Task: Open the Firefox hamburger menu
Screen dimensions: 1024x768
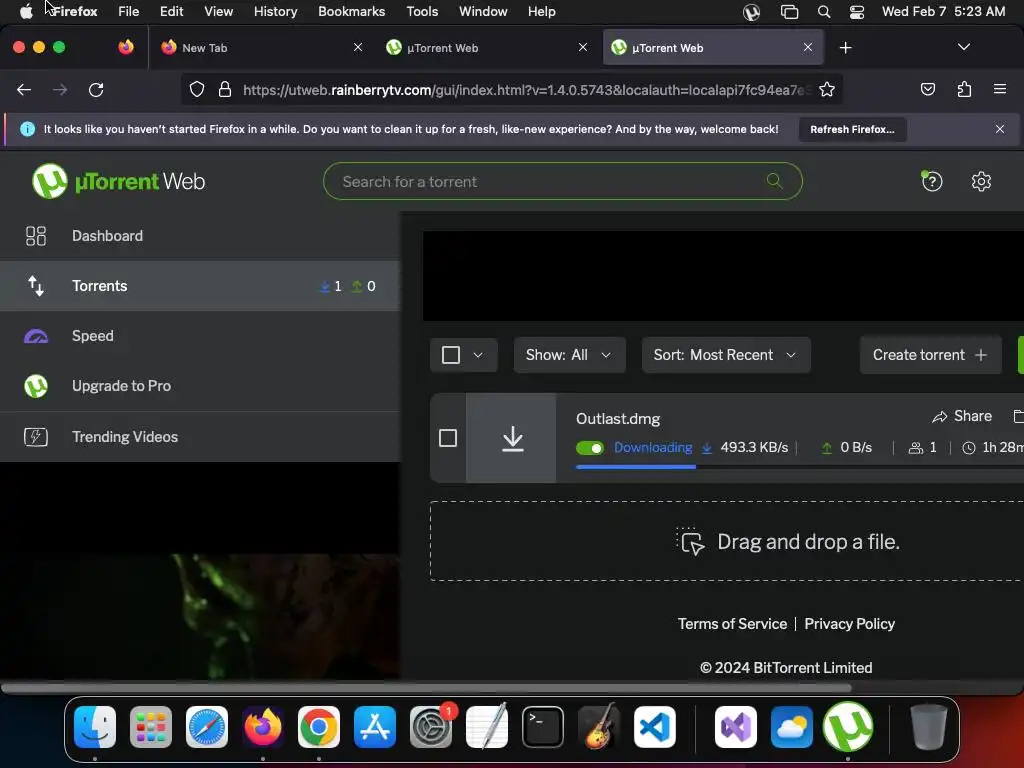Action: pyautogui.click(x=1000, y=89)
